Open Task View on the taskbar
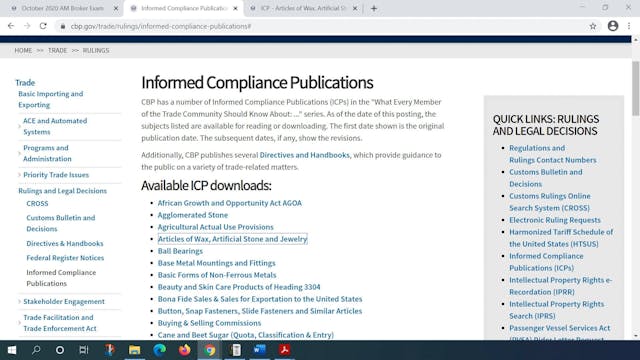The image size is (640, 360). point(84,350)
